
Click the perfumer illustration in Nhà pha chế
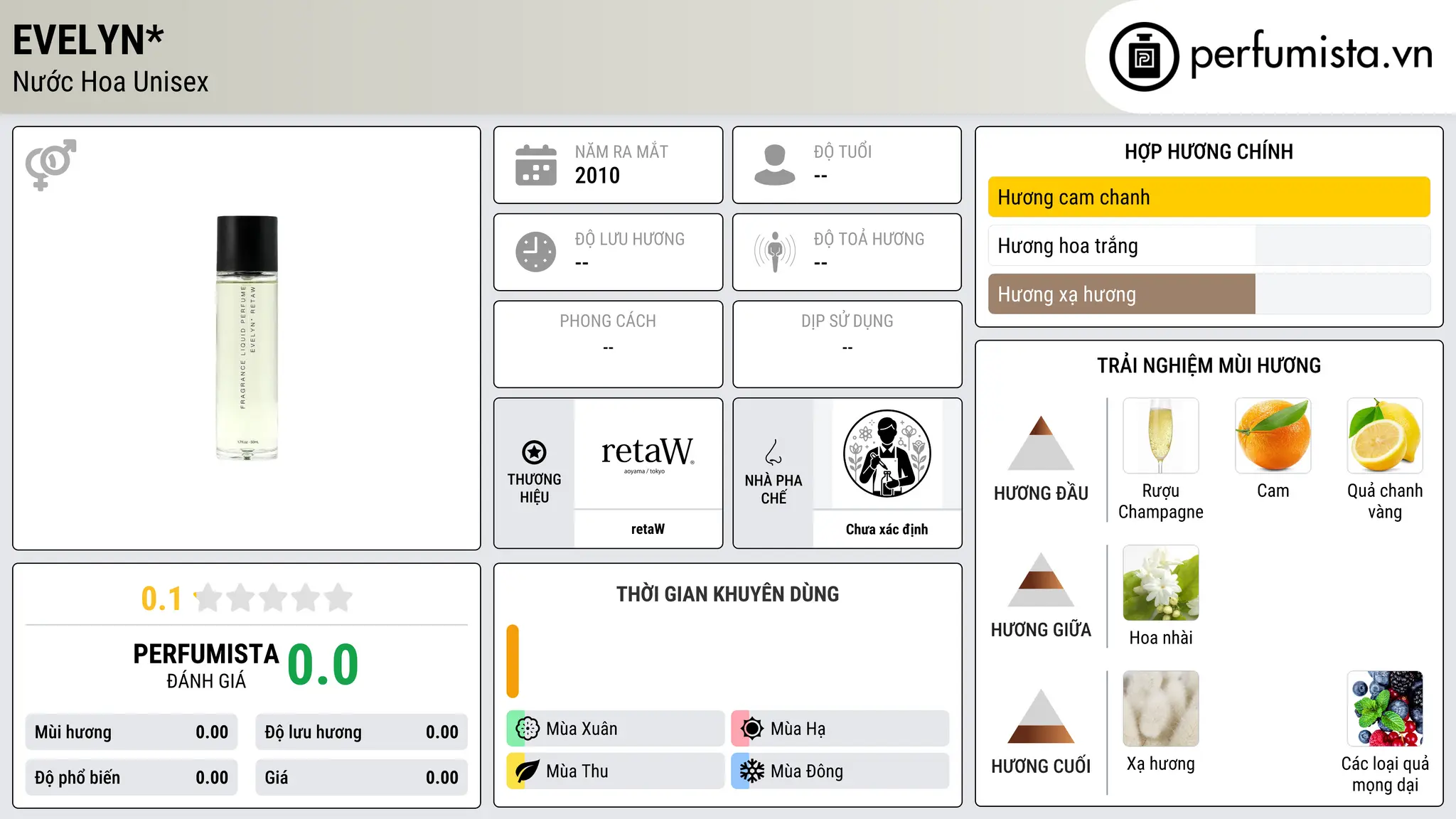[x=887, y=454]
